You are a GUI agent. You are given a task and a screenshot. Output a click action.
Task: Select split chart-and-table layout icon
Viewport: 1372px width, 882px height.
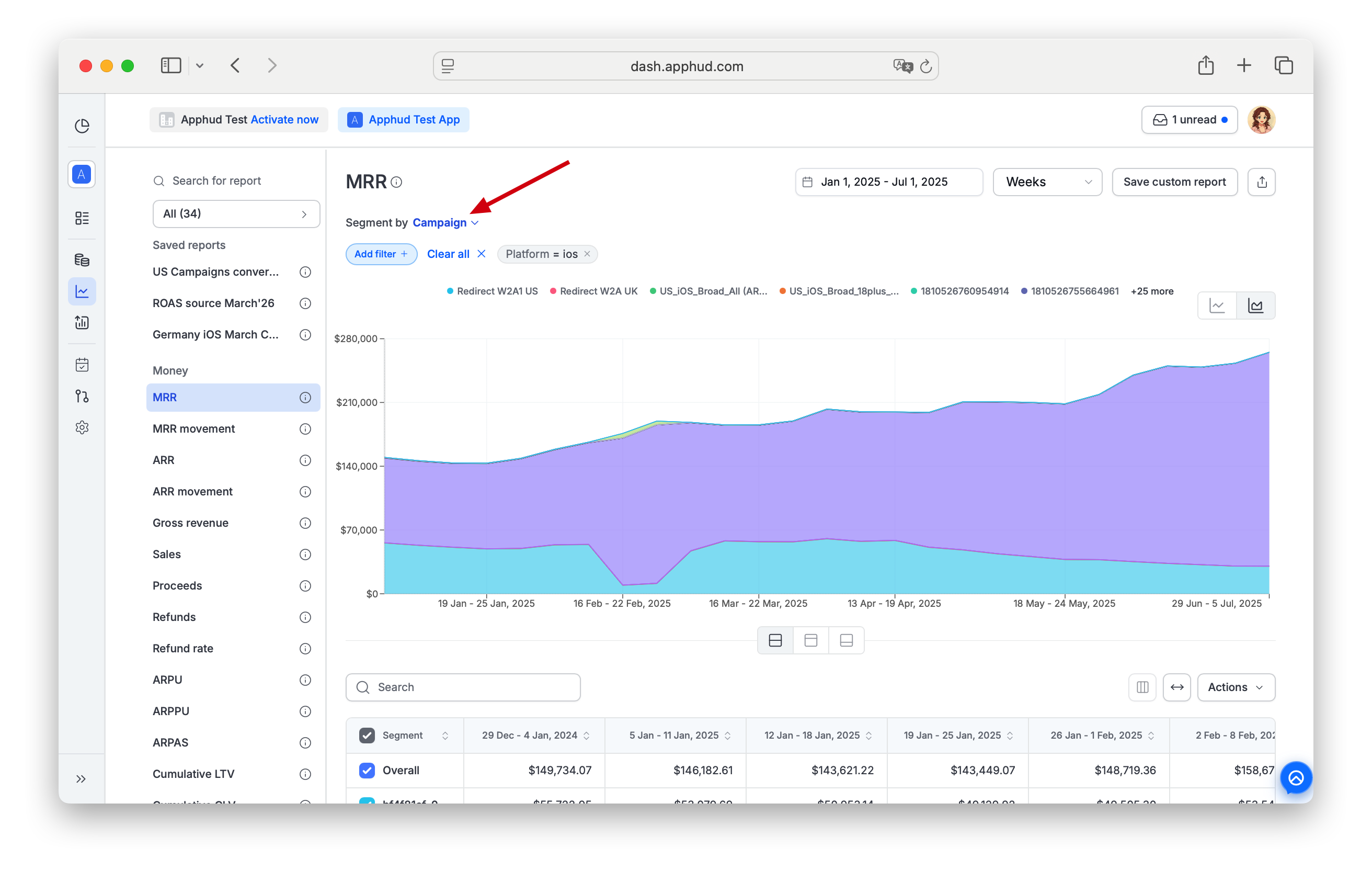tap(775, 640)
